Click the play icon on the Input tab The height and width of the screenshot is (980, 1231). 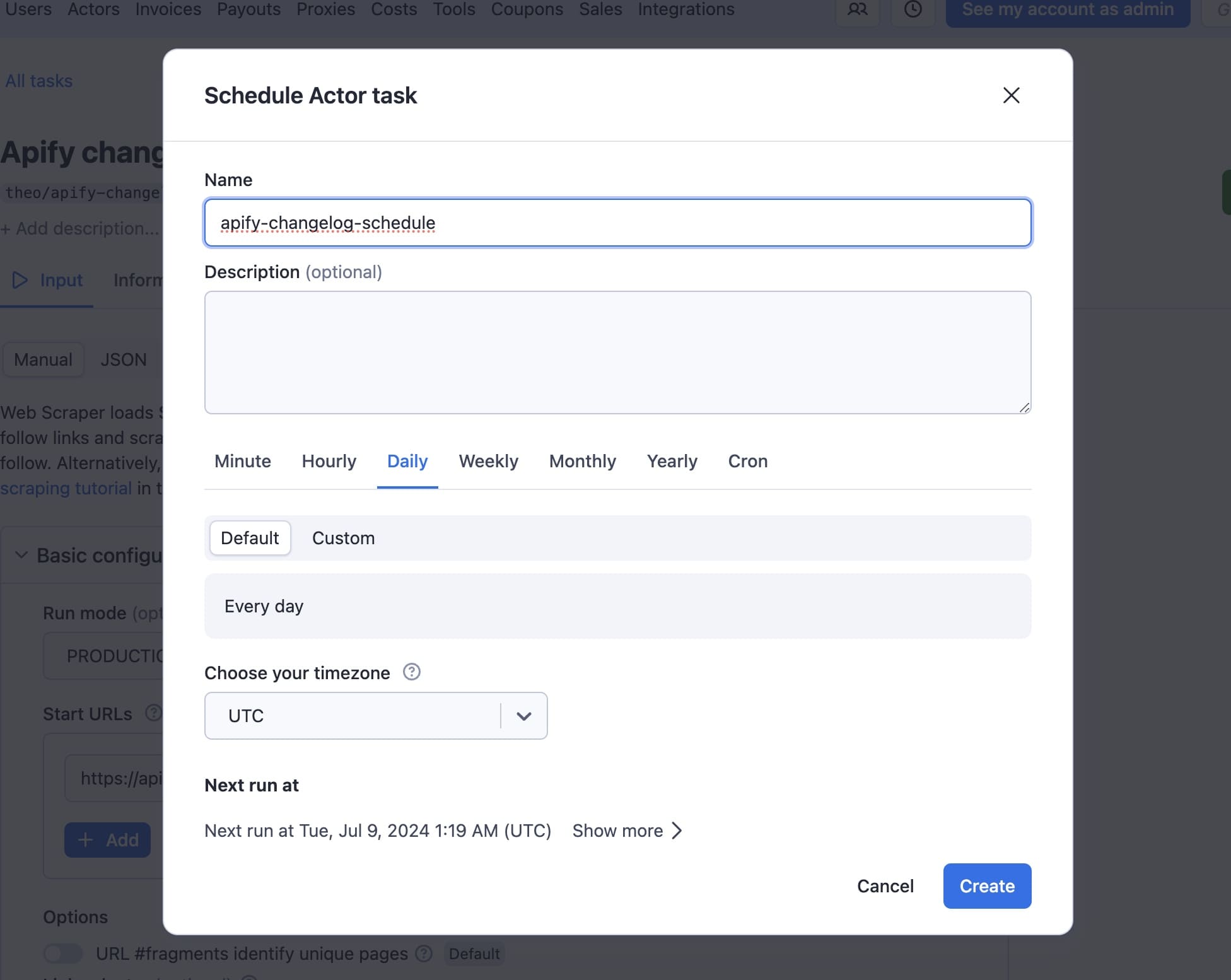(19, 281)
